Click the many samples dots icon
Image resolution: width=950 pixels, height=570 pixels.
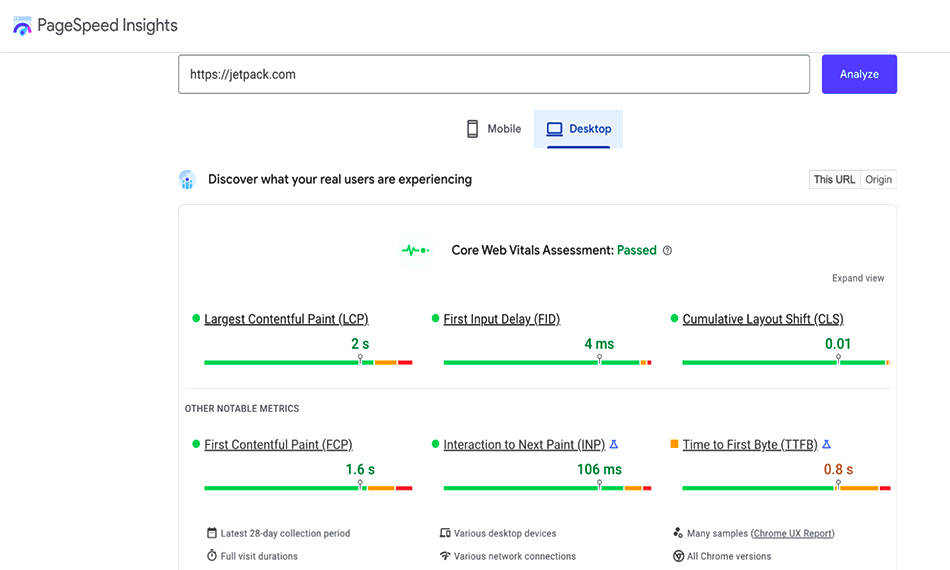678,533
